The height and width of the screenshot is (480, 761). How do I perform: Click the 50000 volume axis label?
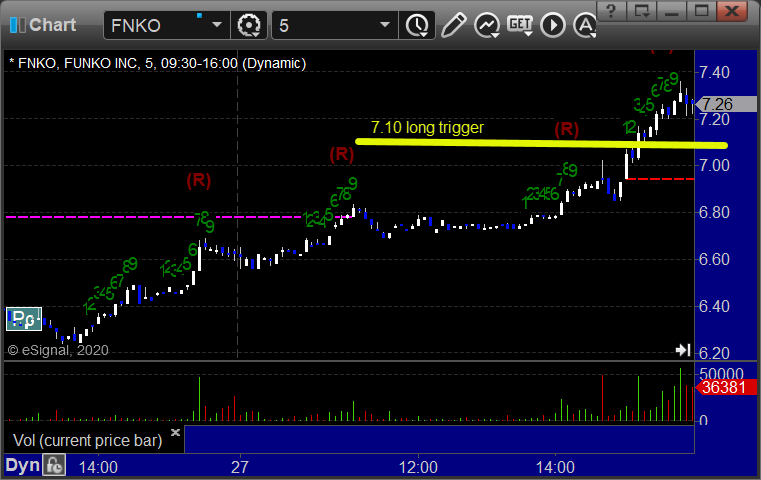721,374
